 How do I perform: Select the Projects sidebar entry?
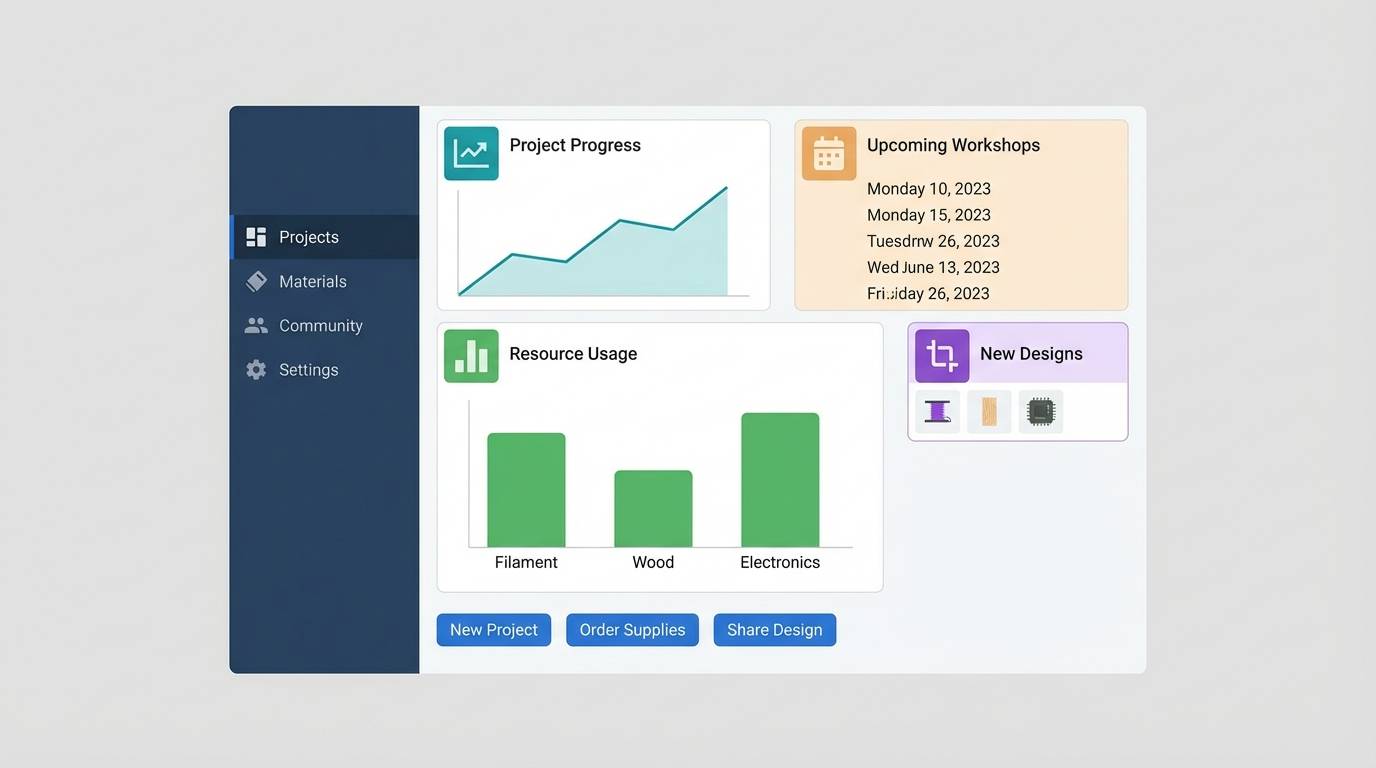308,237
